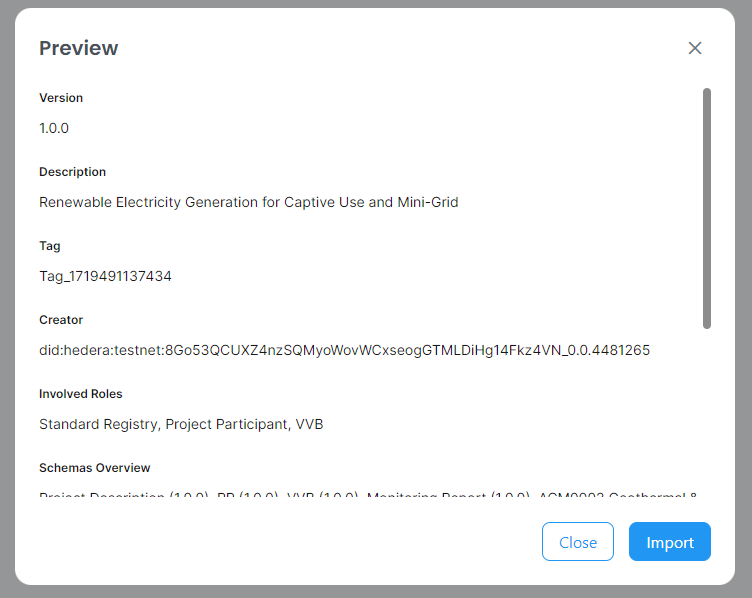Image resolution: width=752 pixels, height=598 pixels.
Task: Click the Involved Roles label
Action: point(81,394)
